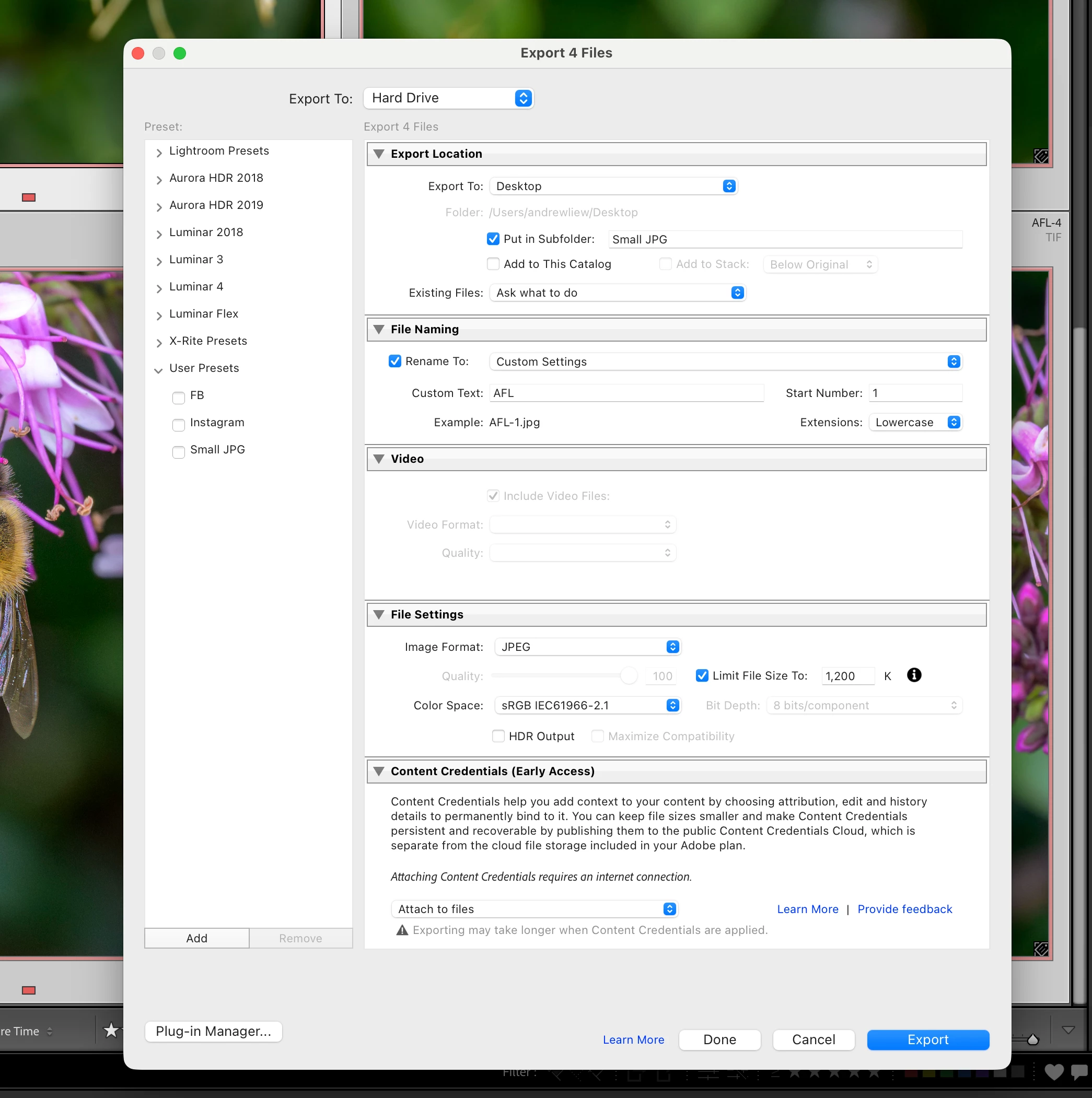This screenshot has height=1098, width=1092.
Task: Enable Add to This Catalog checkbox
Action: tap(493, 264)
